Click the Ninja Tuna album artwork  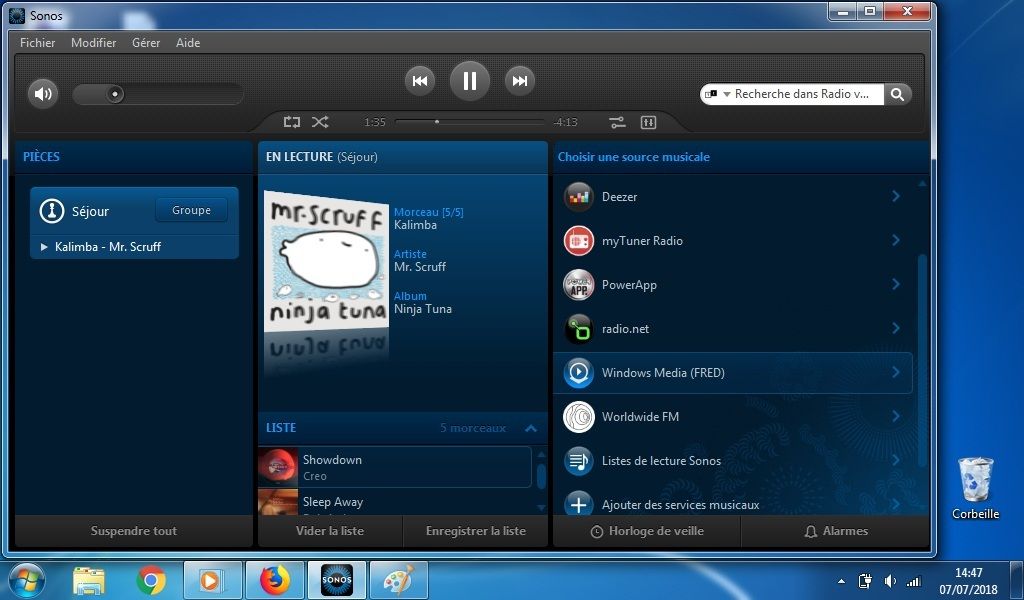coord(326,261)
